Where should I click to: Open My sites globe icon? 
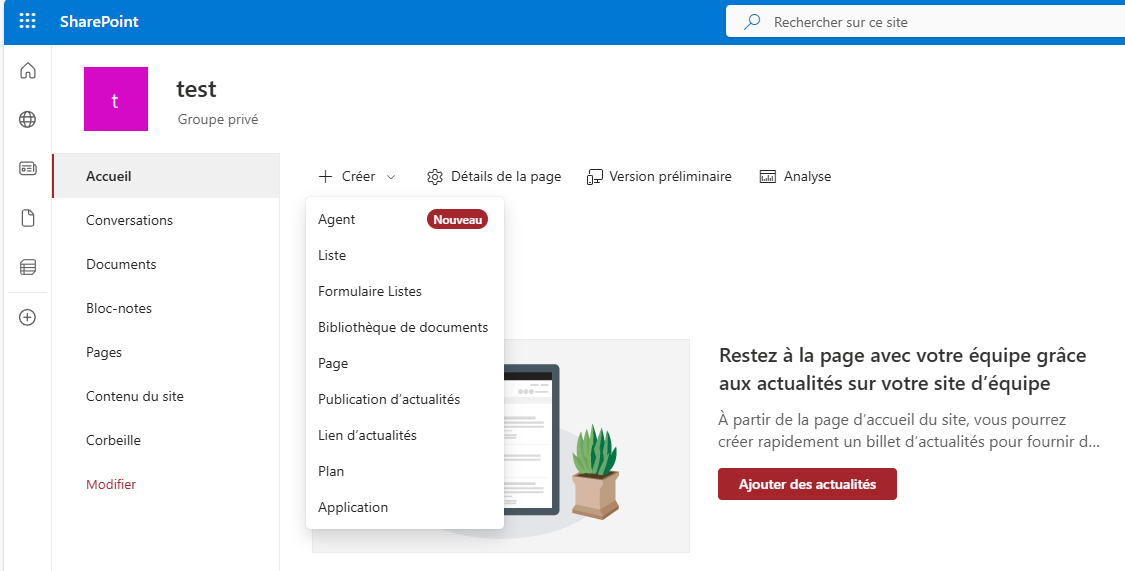[28, 120]
